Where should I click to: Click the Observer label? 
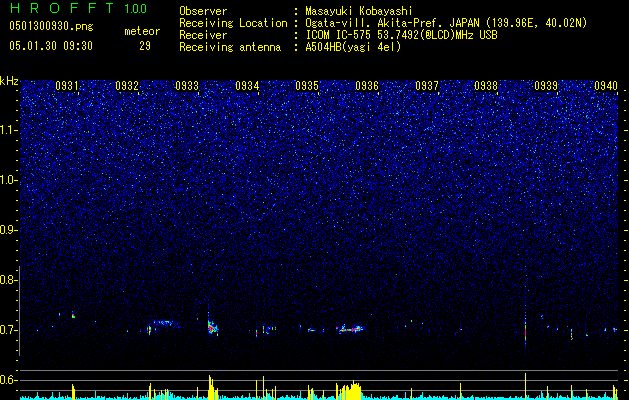203,12
